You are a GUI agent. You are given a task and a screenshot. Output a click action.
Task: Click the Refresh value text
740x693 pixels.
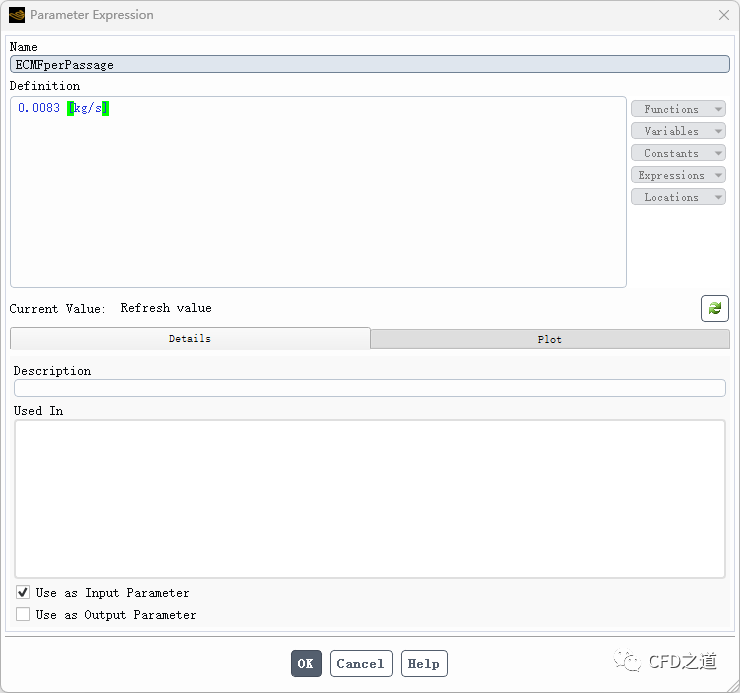pyautogui.click(x=166, y=308)
